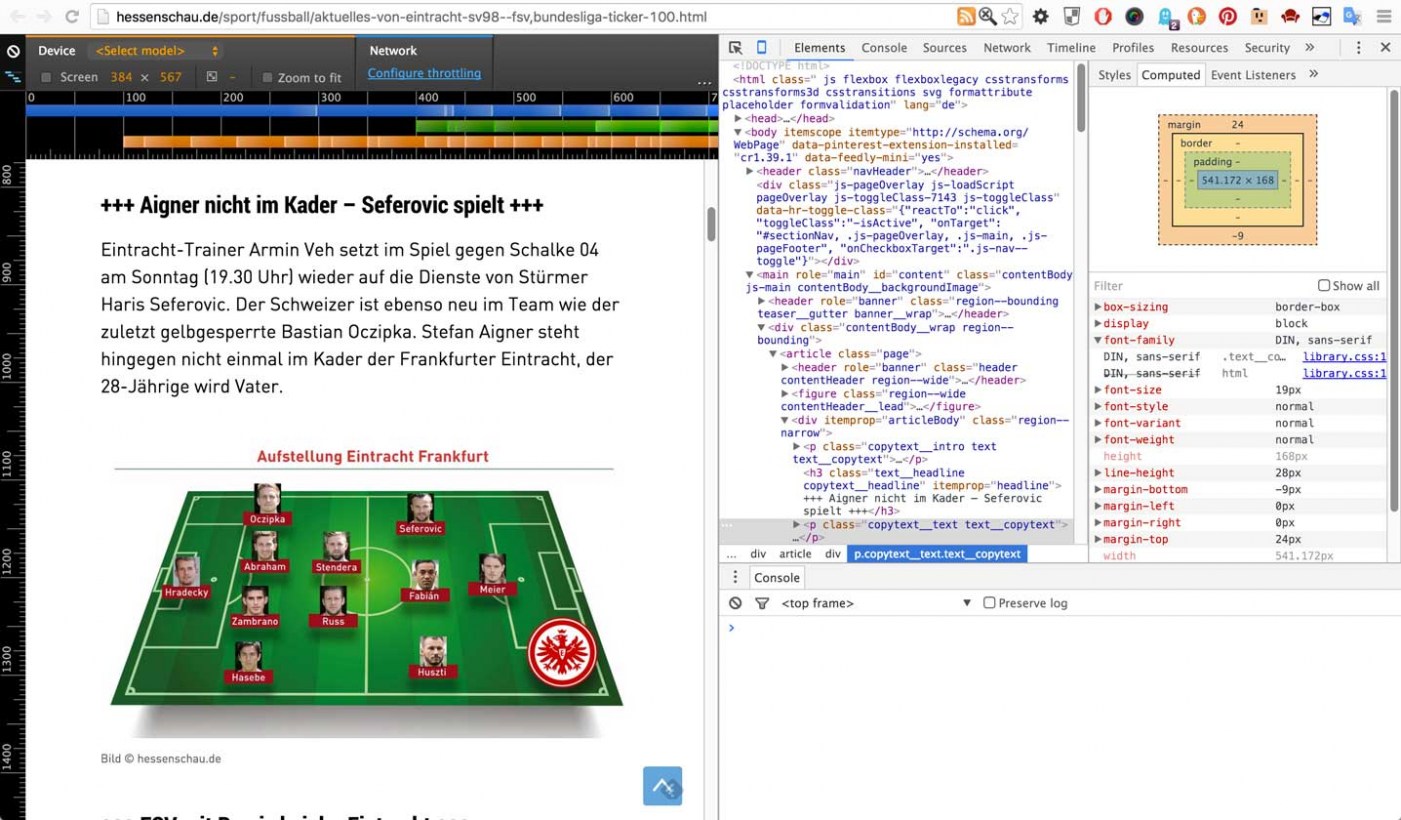Expand the figure region--wide node
The image size is (1401, 820).
[x=785, y=394]
